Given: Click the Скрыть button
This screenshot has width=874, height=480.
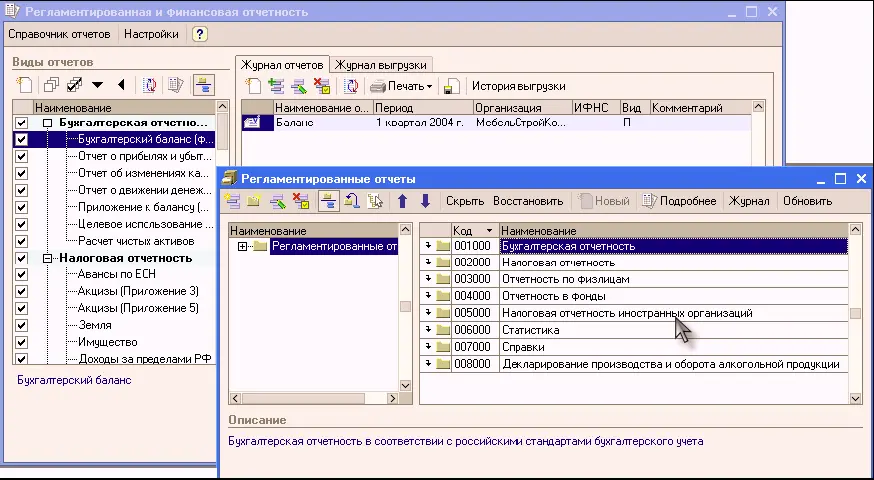Looking at the screenshot, I should [465, 201].
